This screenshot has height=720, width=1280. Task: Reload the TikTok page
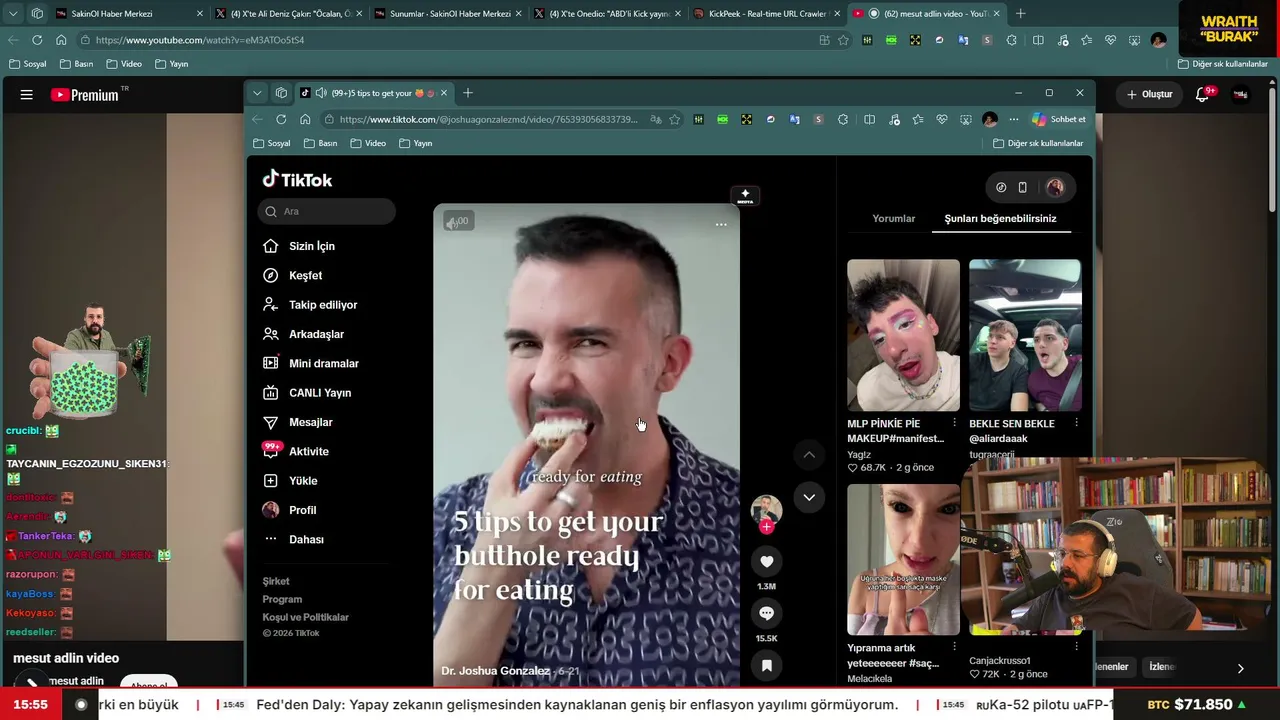(281, 119)
